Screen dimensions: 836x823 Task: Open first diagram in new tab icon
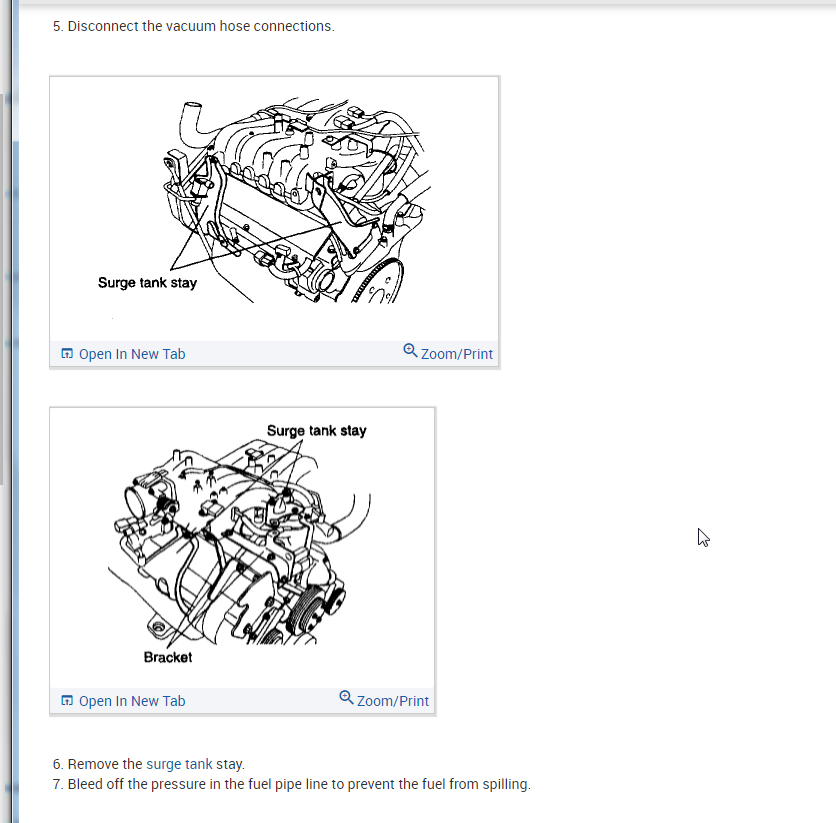click(67, 353)
